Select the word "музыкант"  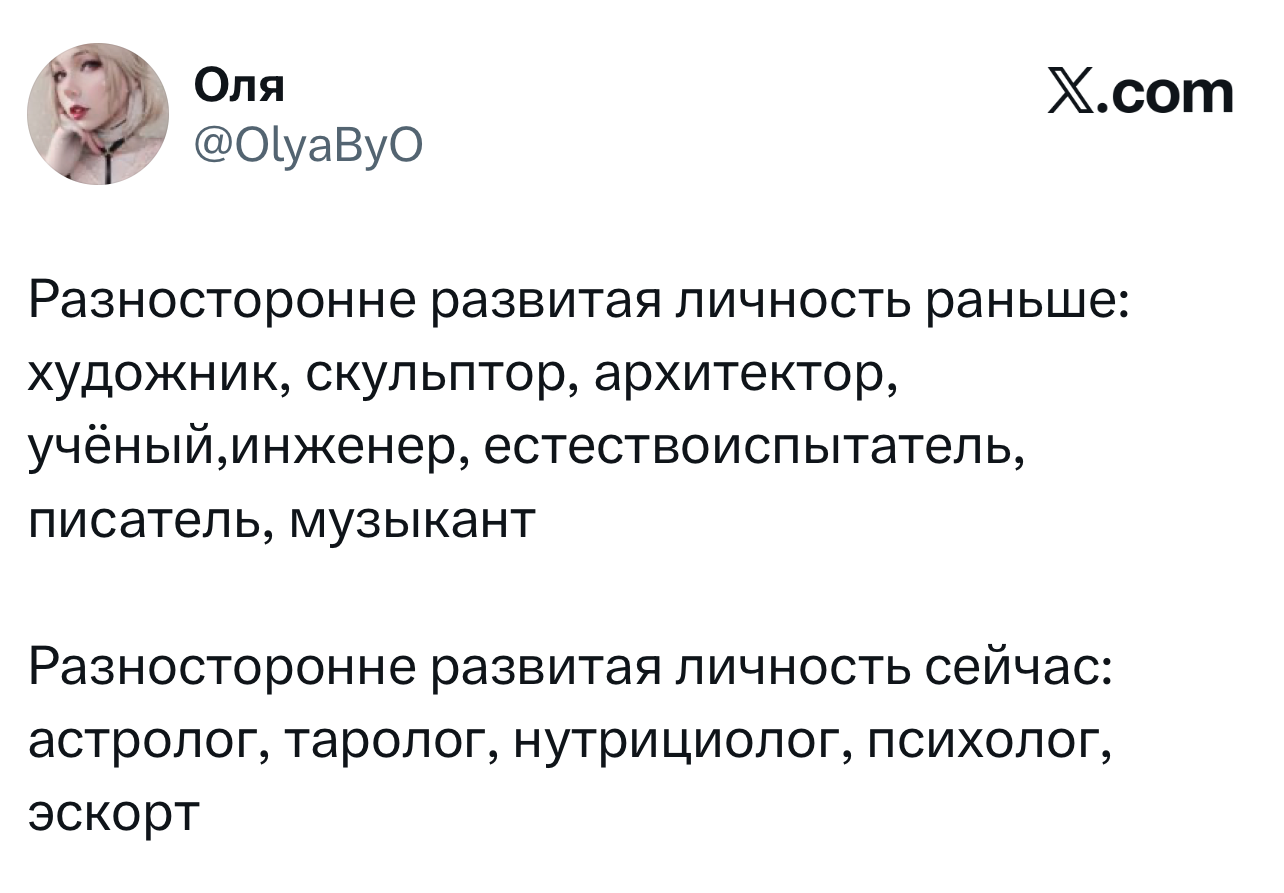(x=410, y=520)
